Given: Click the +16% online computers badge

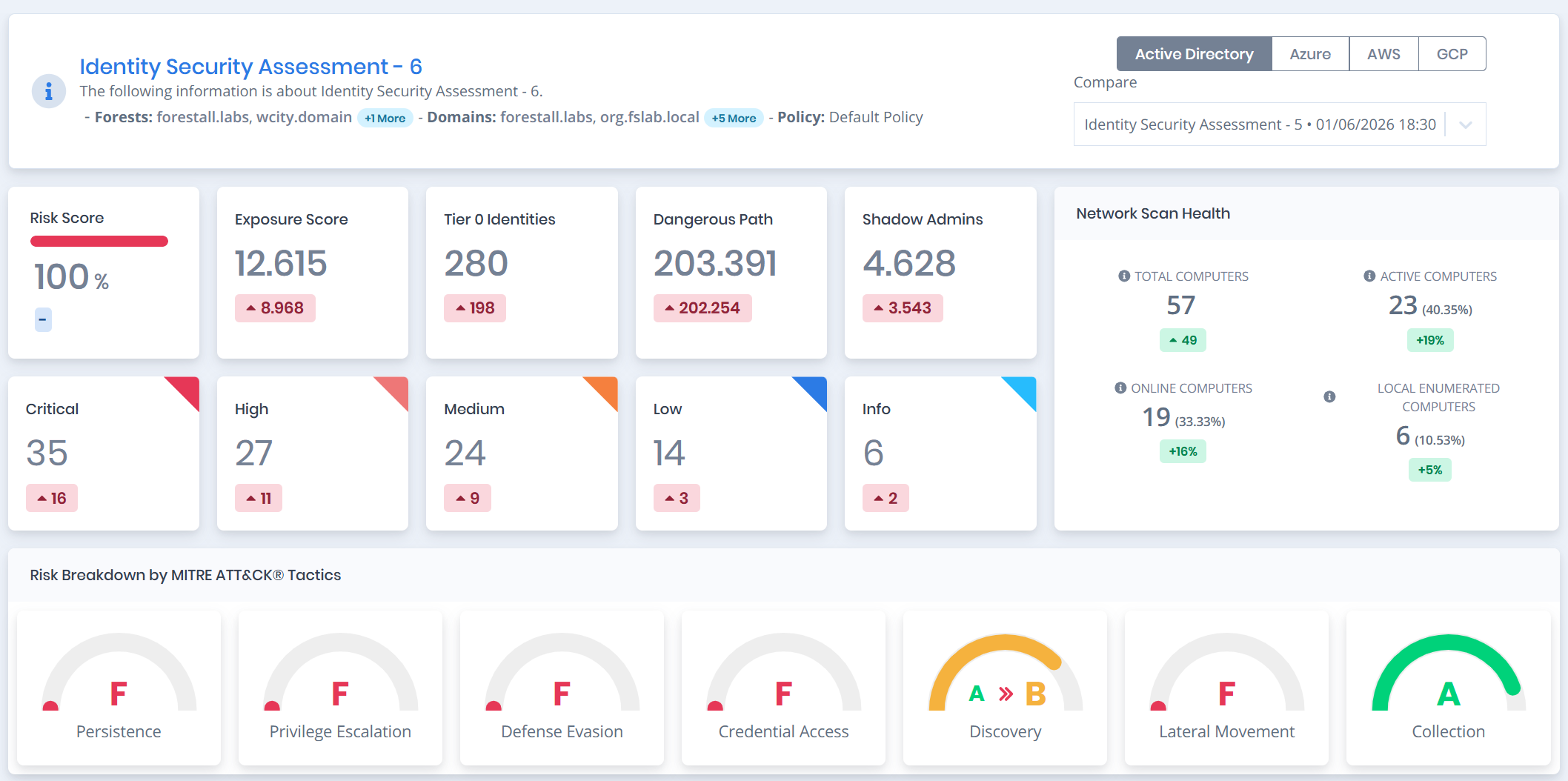Looking at the screenshot, I should pos(1183,451).
